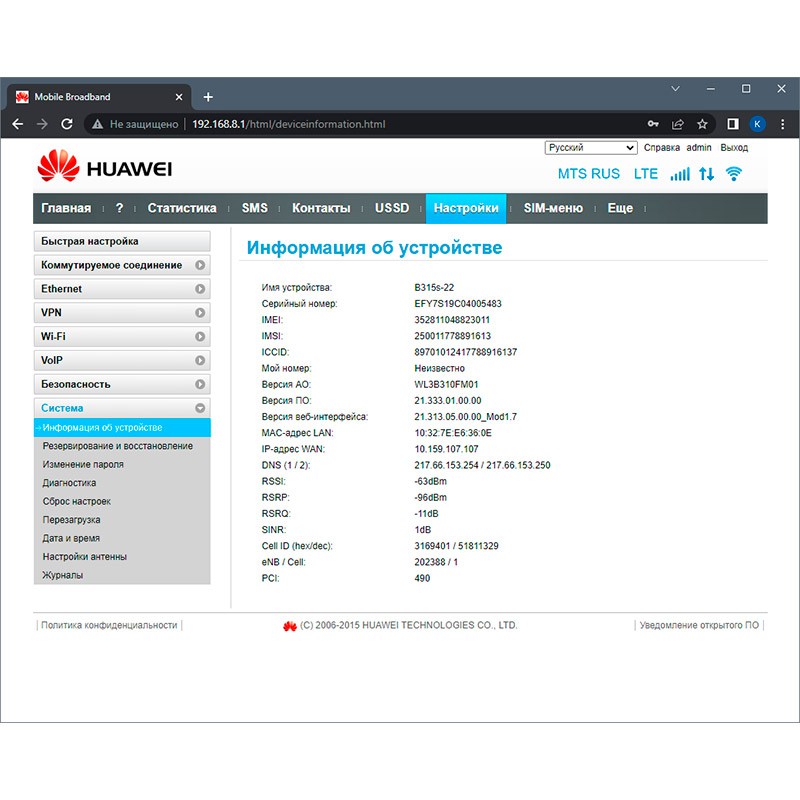Open the Политика конфиденциальности link
The image size is (800, 800).
coord(109,625)
